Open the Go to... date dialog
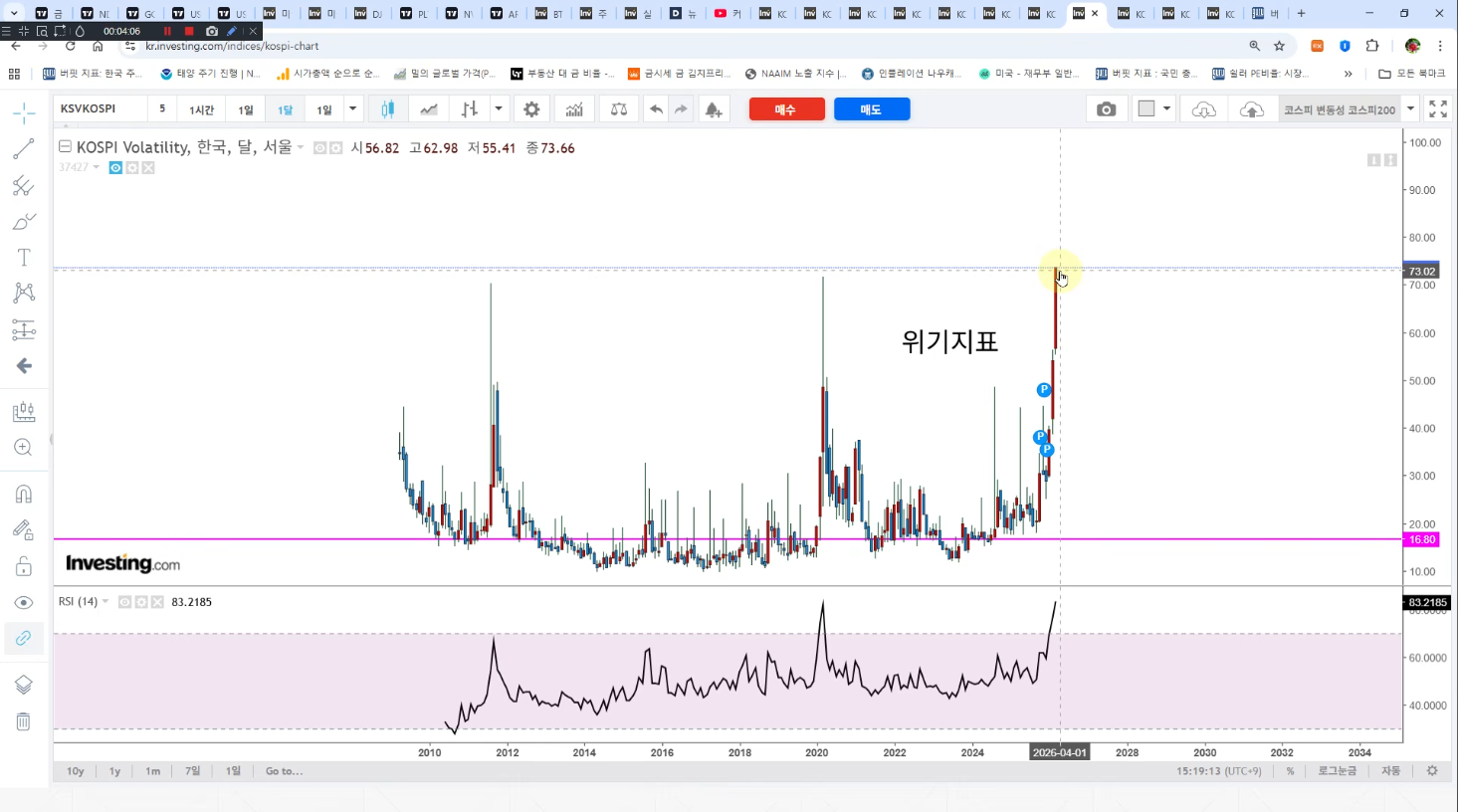Viewport: 1458px width, 812px height. pos(284,771)
